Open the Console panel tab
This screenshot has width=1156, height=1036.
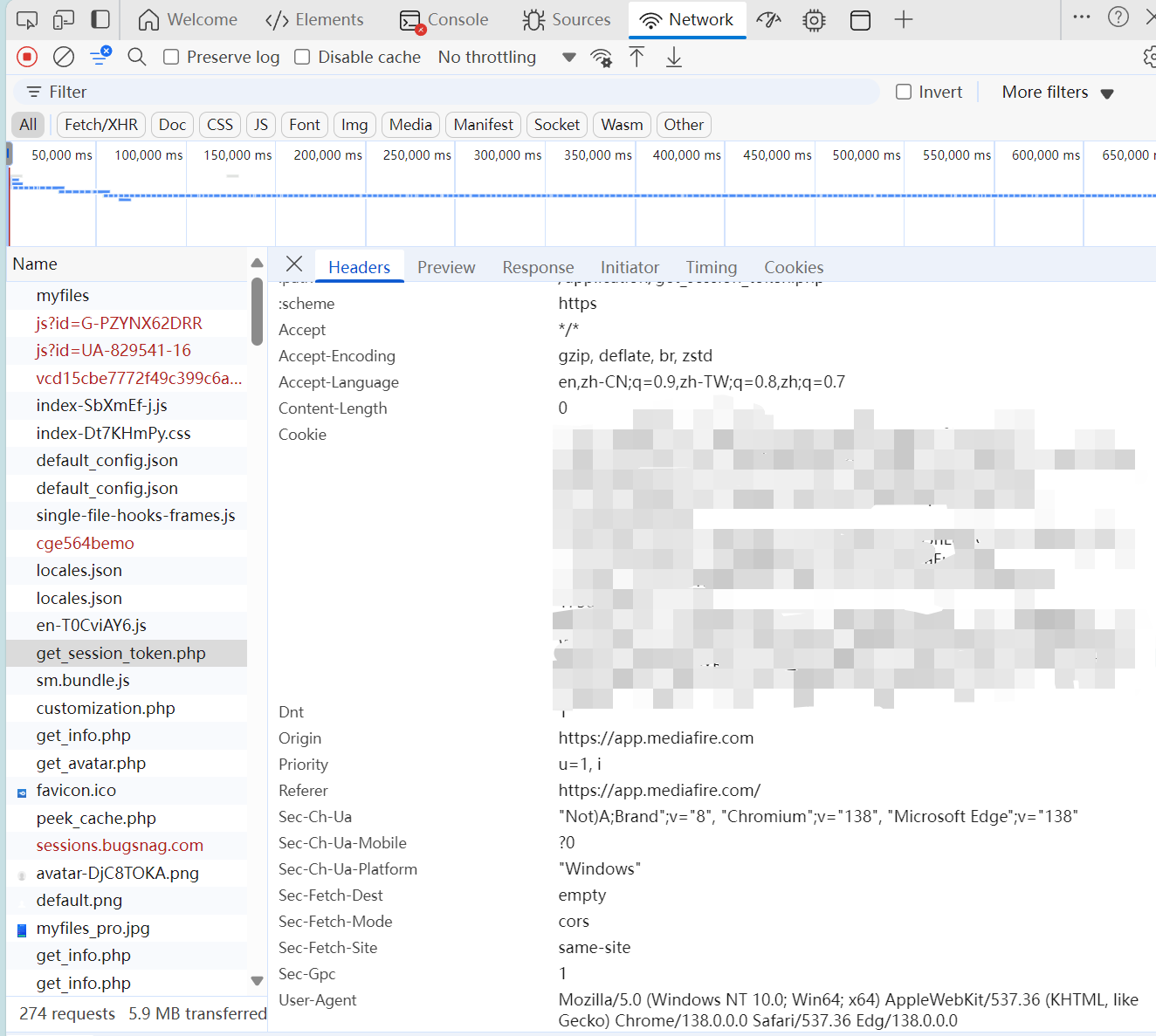click(x=444, y=19)
